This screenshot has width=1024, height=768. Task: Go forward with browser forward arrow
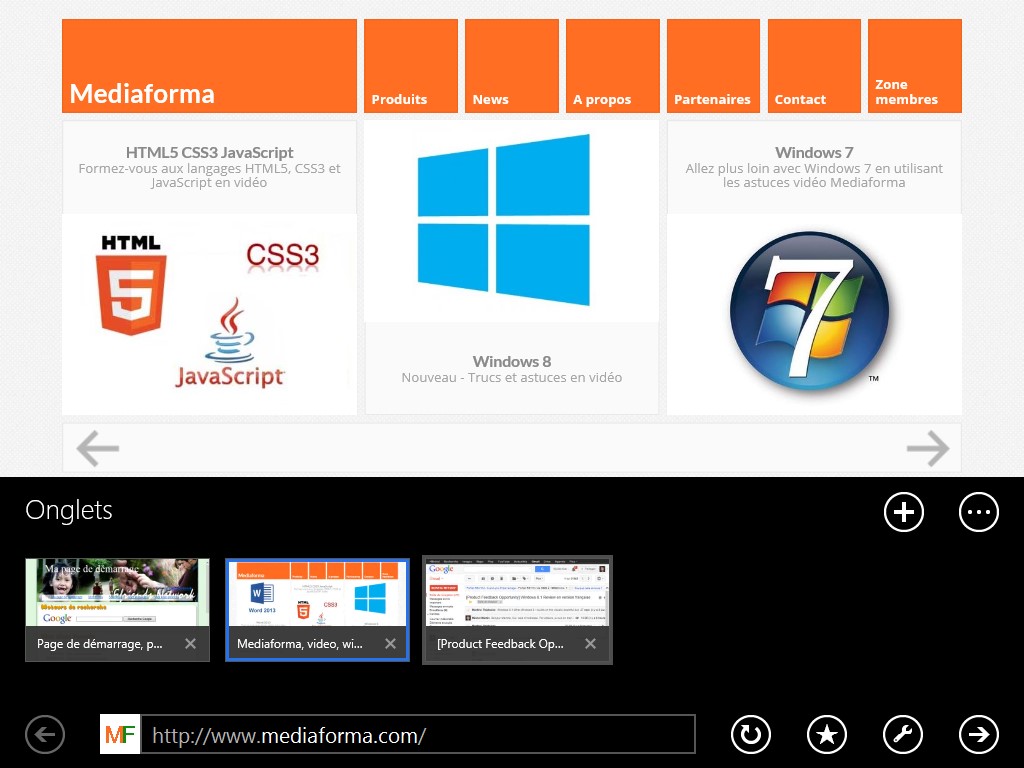point(978,735)
